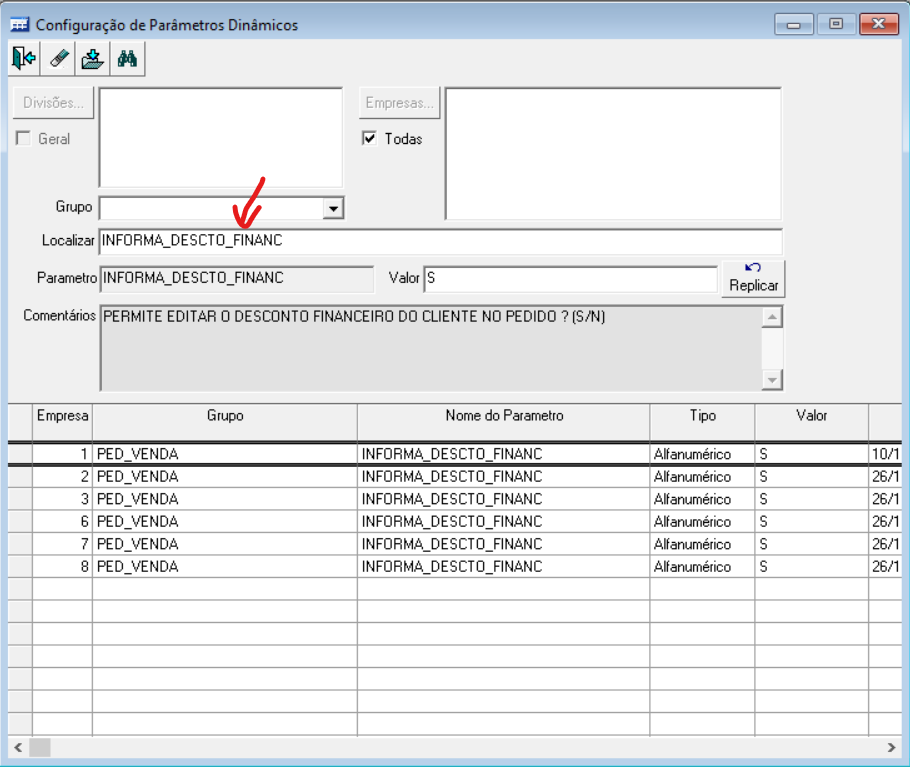Click the Empresas button
Viewport: 910px width, 767px height.
(399, 103)
